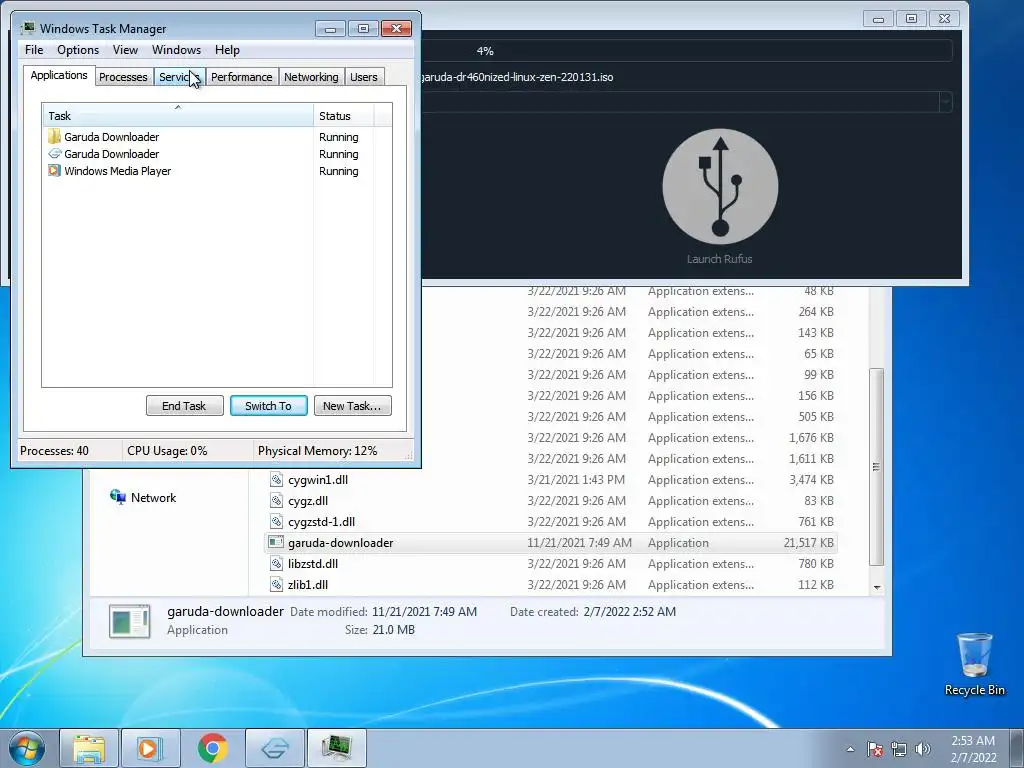This screenshot has height=768, width=1024.
Task: Click the cygzstd-1.dll file icon
Action: click(276, 521)
